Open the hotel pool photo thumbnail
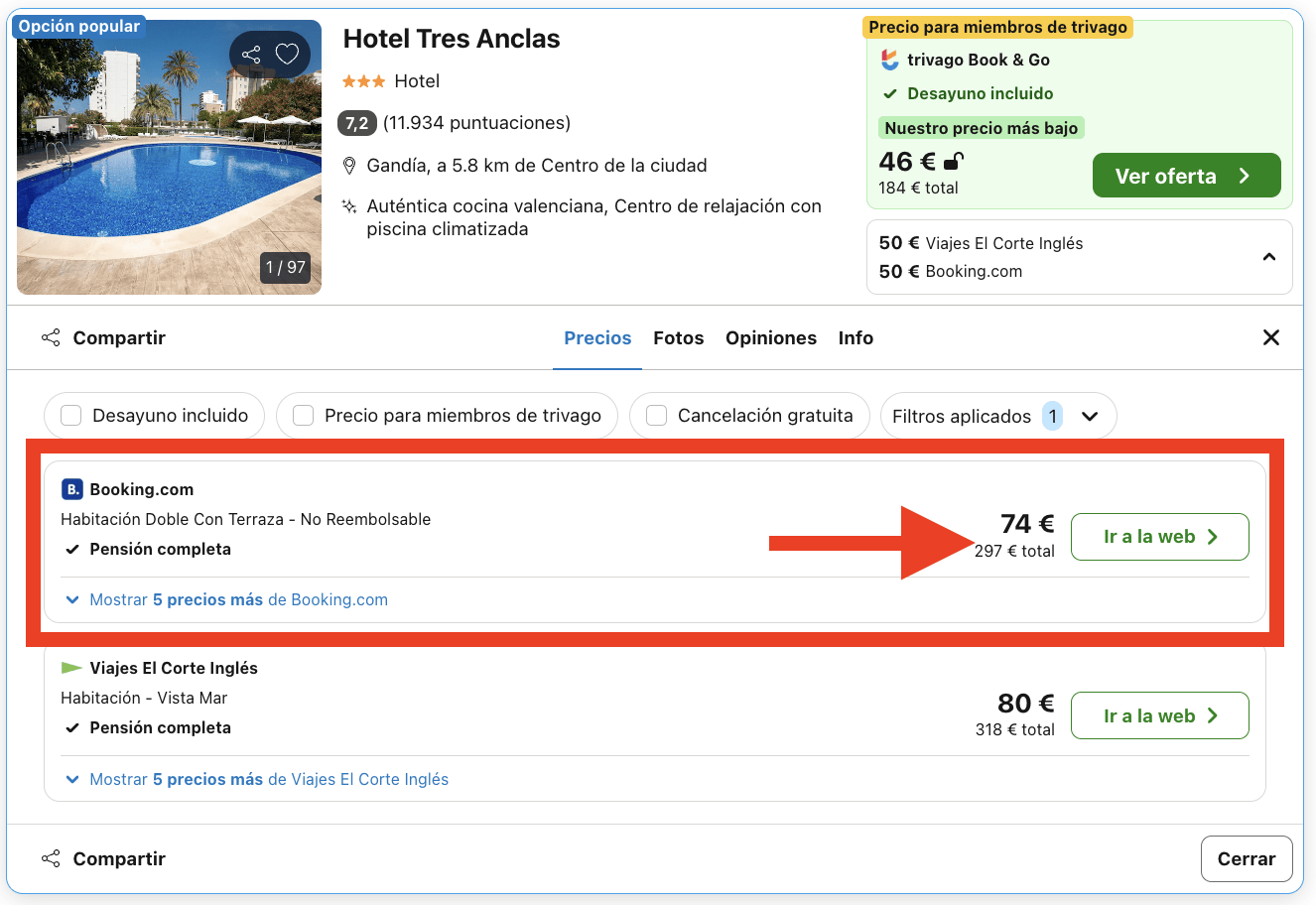This screenshot has height=905, width=1316. [169, 156]
